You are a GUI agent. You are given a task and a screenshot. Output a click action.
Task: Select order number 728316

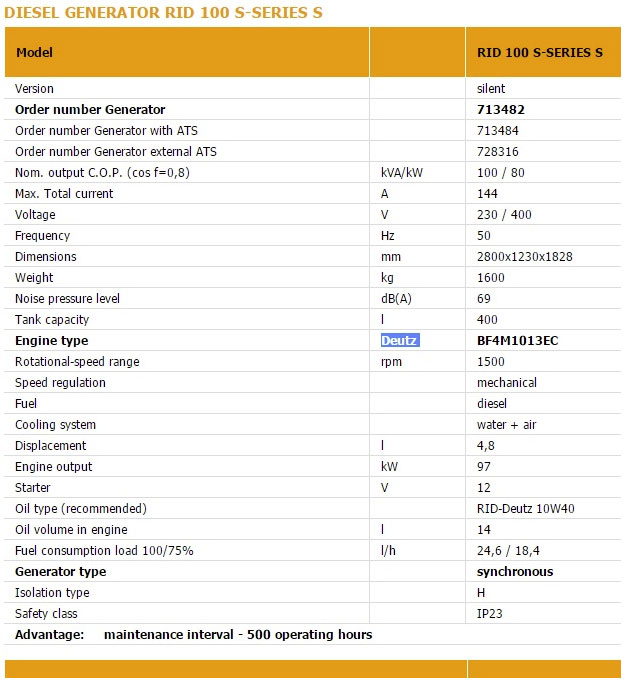pyautogui.click(x=498, y=151)
